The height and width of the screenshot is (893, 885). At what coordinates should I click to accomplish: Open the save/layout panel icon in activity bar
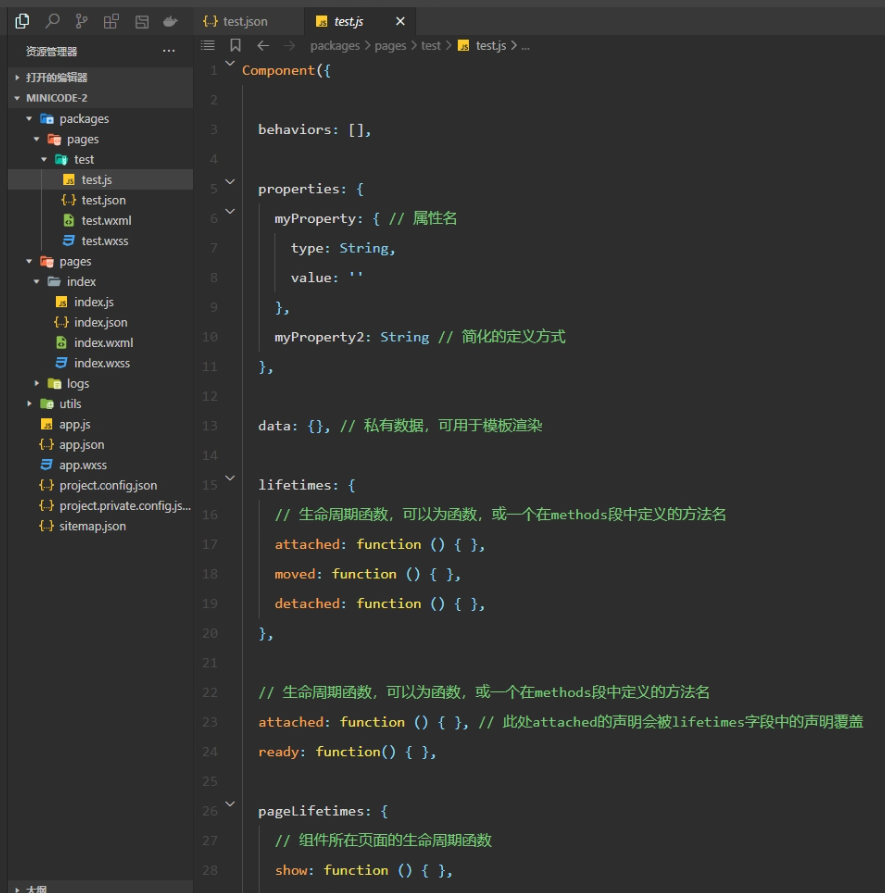pos(142,22)
